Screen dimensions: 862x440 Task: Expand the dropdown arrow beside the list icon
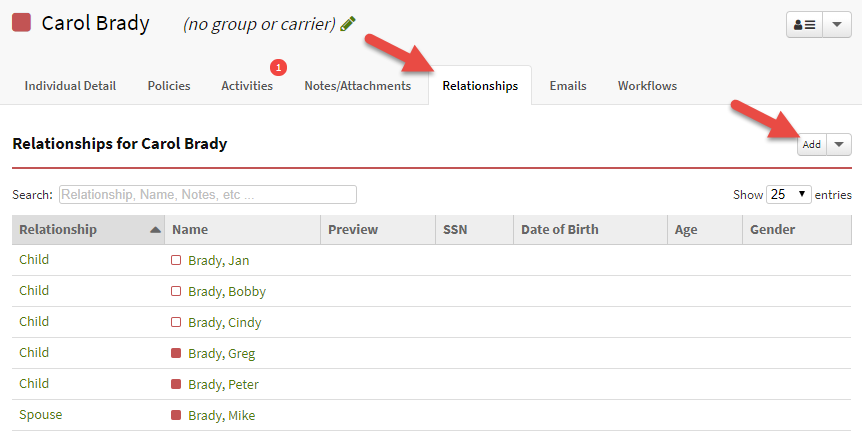(837, 25)
